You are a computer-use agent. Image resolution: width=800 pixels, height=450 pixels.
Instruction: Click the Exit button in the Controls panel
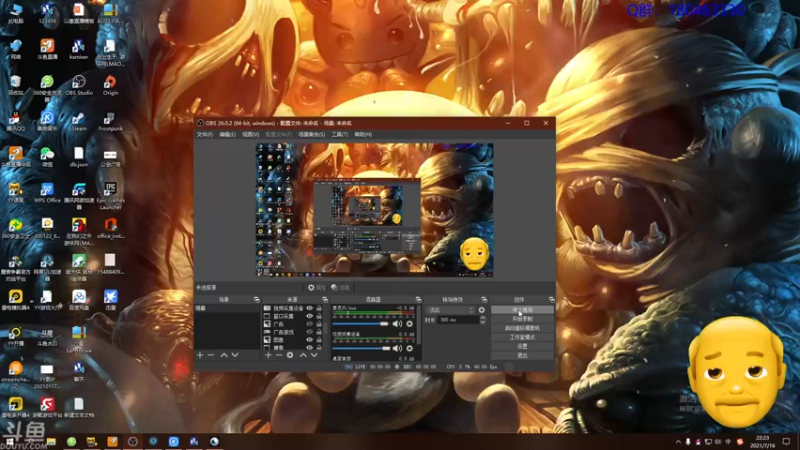pyautogui.click(x=522, y=355)
